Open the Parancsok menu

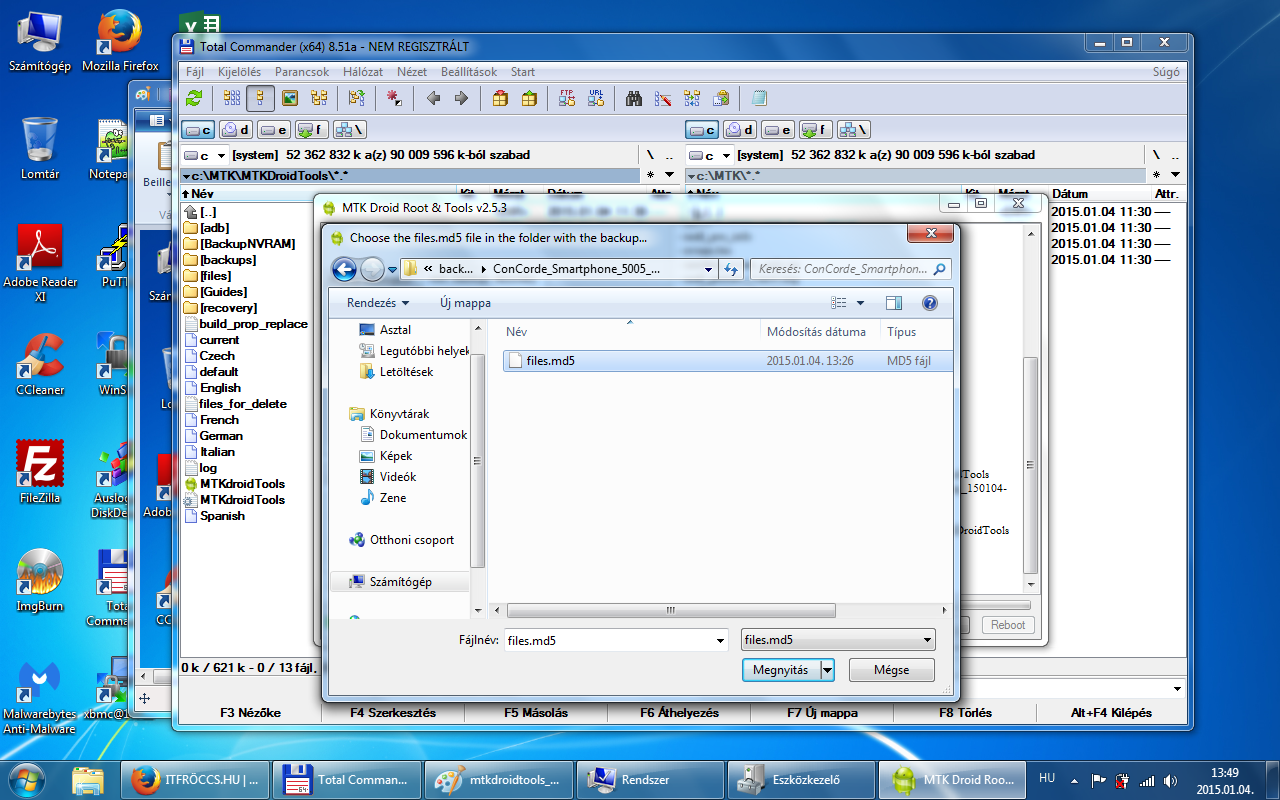tap(302, 72)
